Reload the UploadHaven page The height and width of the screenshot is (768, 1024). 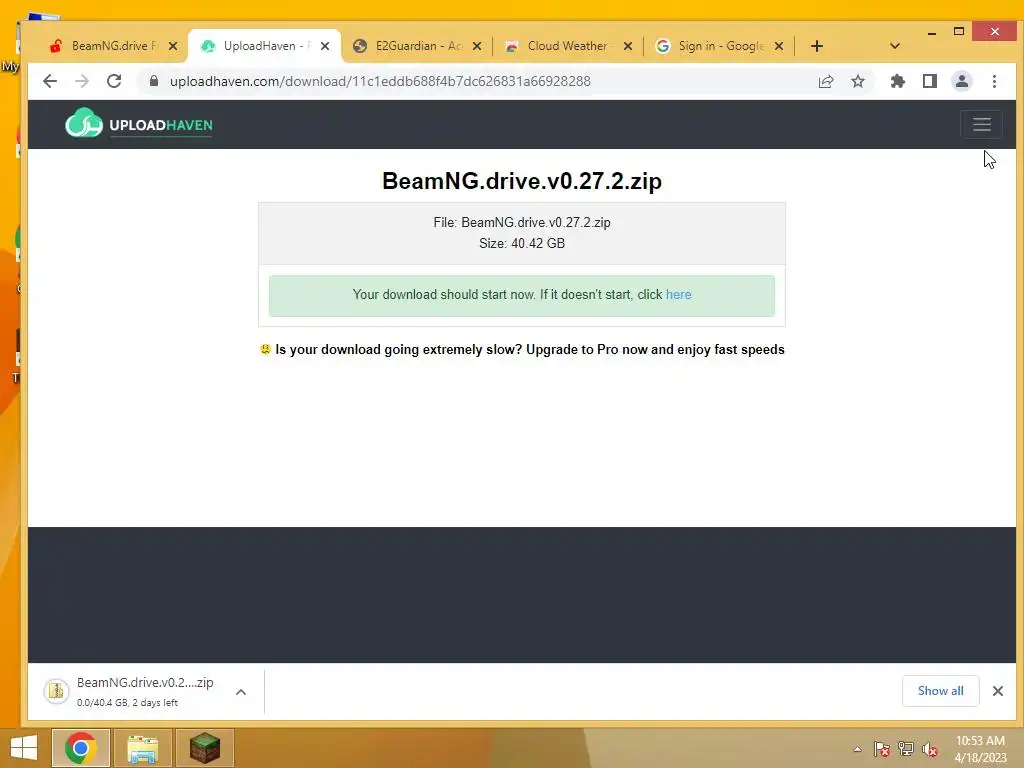tap(114, 81)
